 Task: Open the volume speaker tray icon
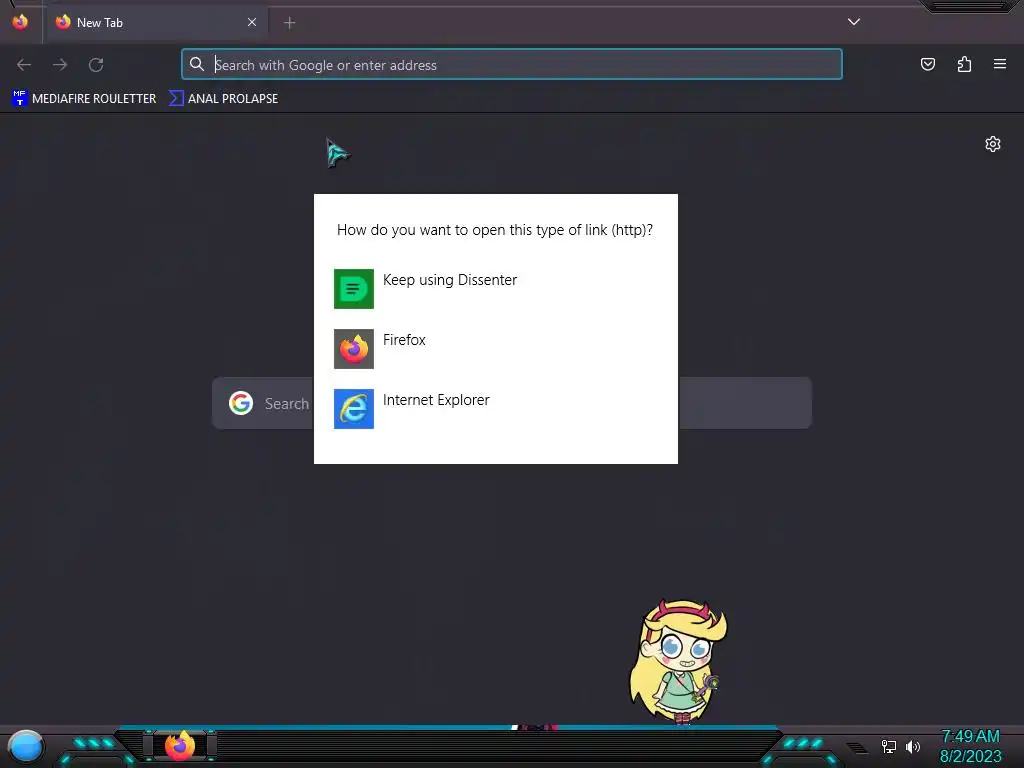[912, 746]
